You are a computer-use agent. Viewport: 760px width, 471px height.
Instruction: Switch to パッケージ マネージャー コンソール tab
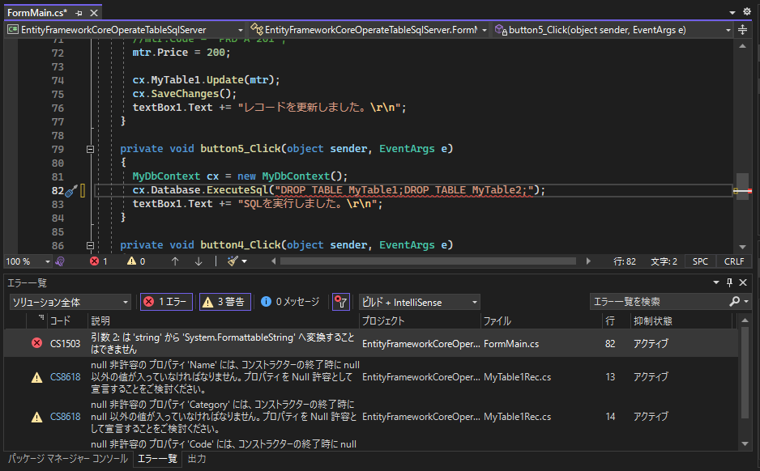tap(66, 459)
